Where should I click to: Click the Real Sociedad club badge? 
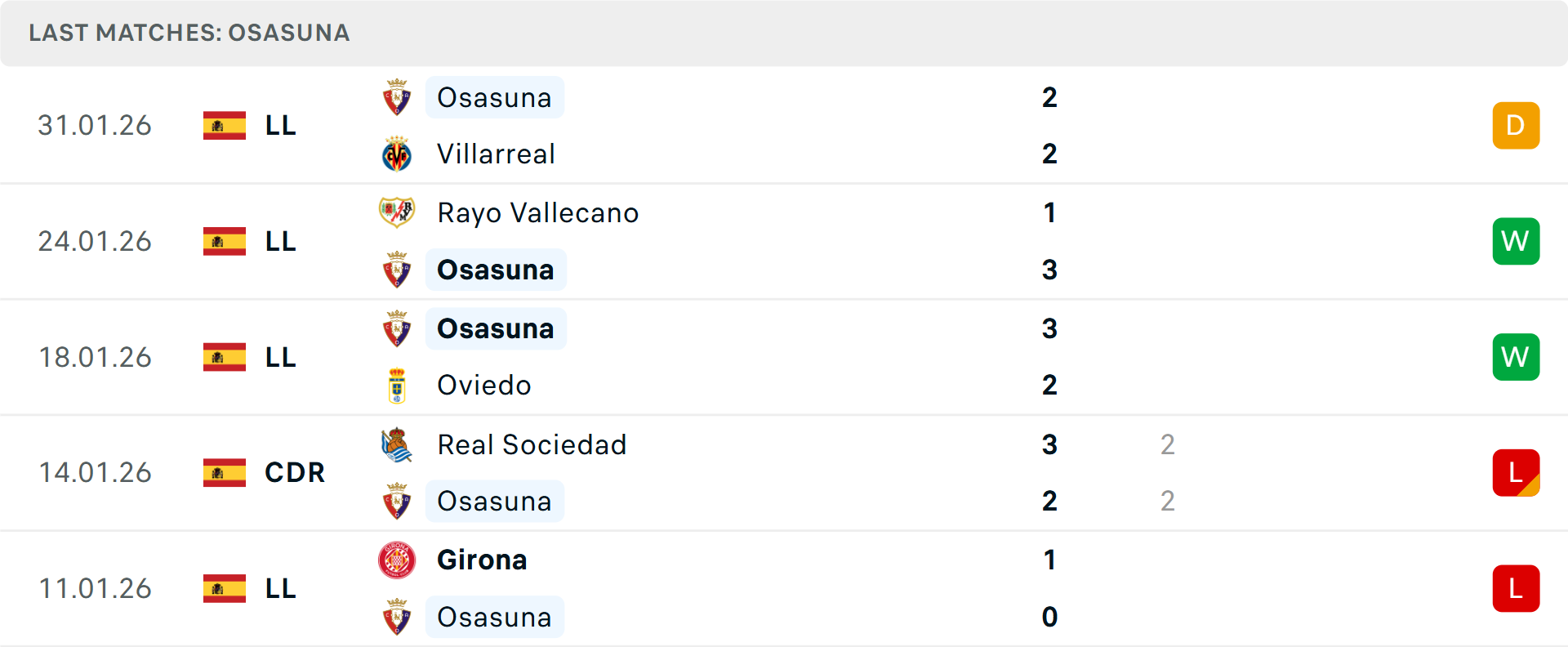[x=397, y=445]
